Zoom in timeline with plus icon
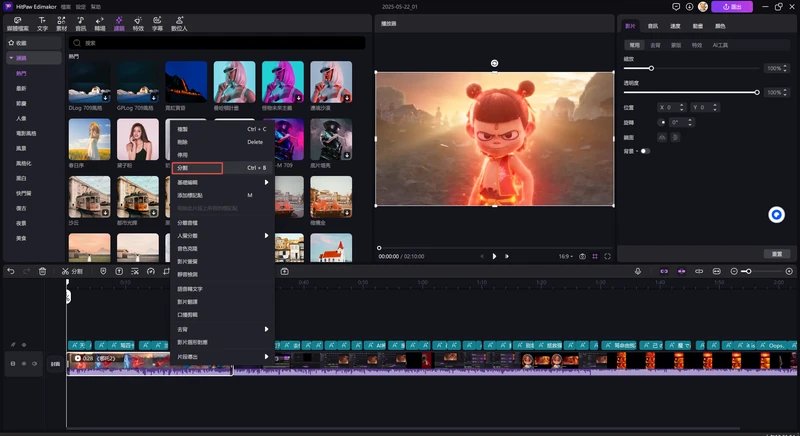This screenshot has width=800, height=436. tap(789, 271)
